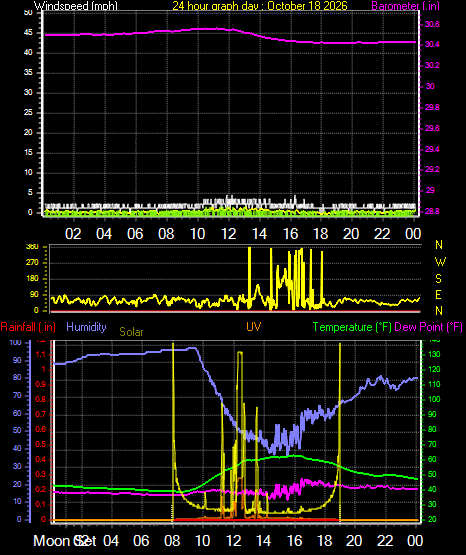The image size is (466, 555).
Task: Select 360 on the wind direction axis
Action: [x=32, y=247]
